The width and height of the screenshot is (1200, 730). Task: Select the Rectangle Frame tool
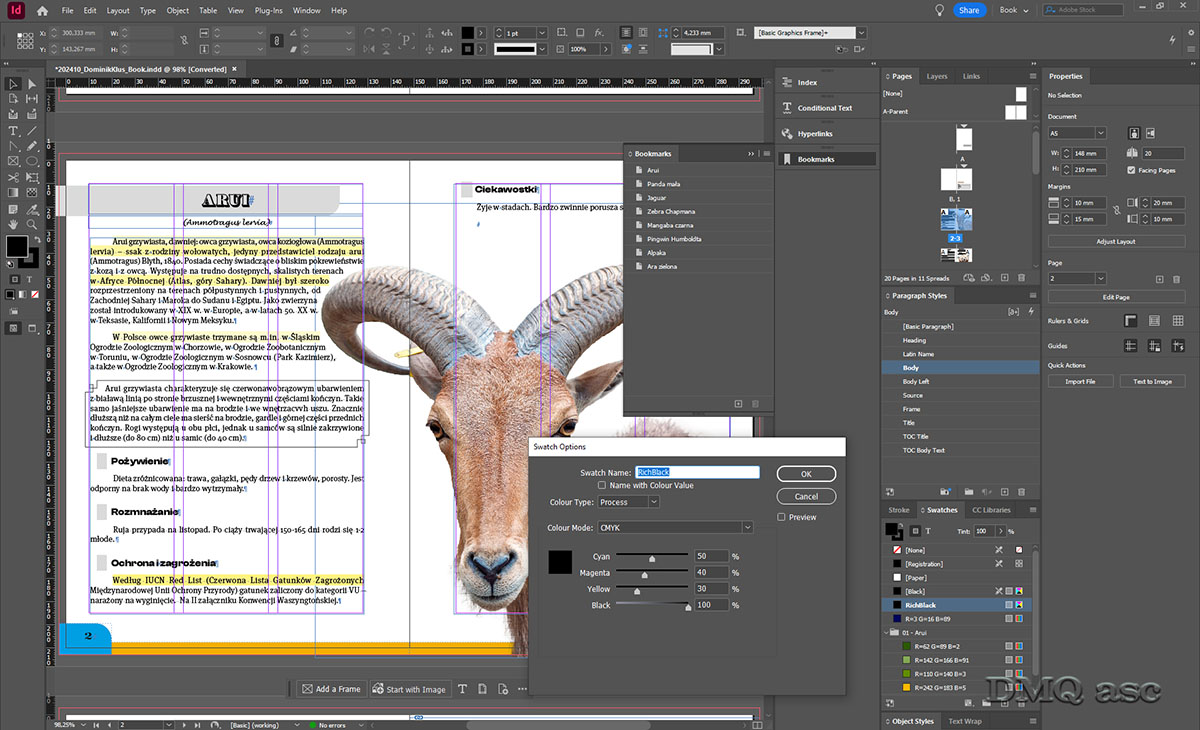(14, 162)
